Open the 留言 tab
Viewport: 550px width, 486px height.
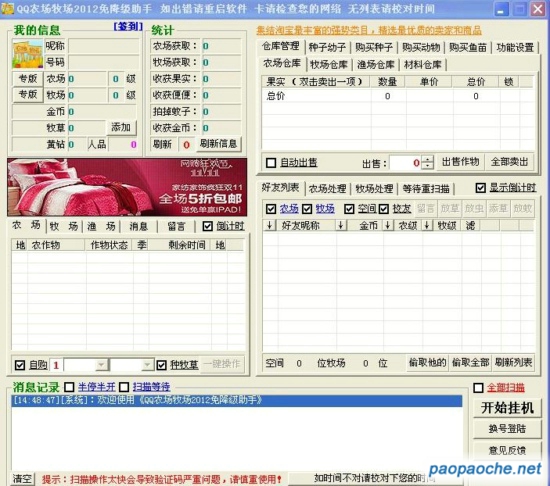176,227
